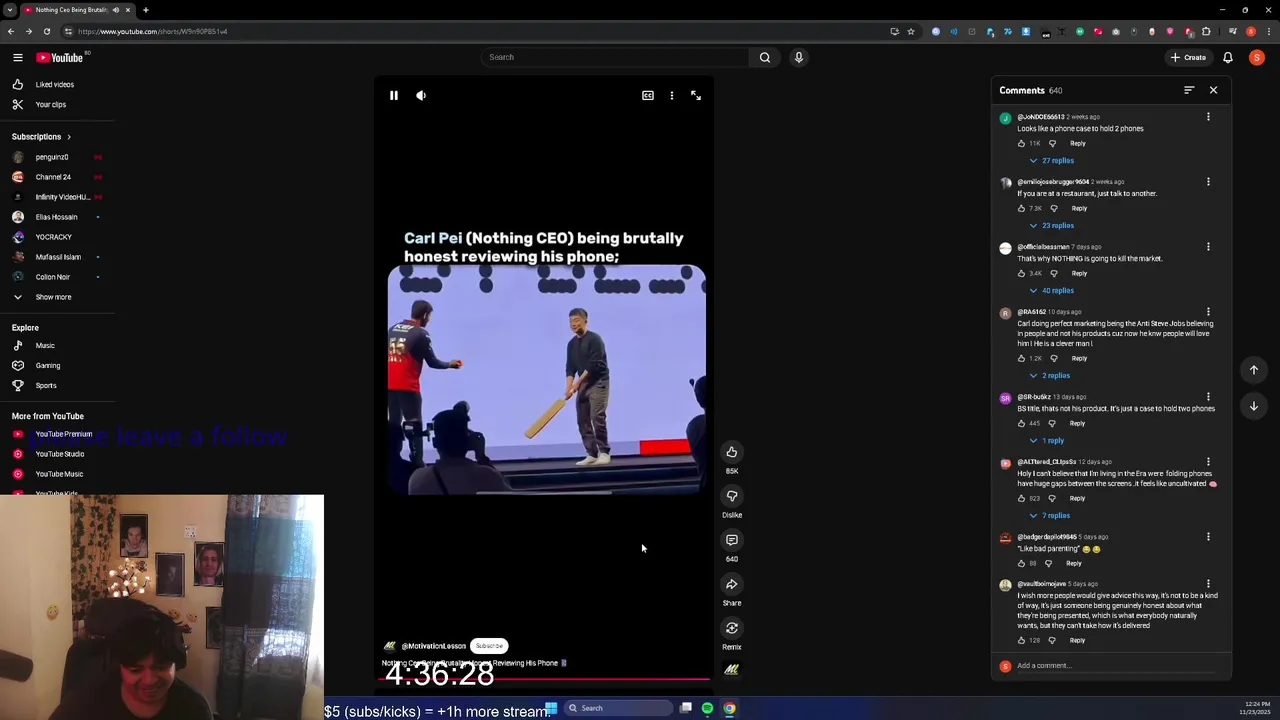Like the comment by @JohDOE56513
This screenshot has height=720, width=1280.
click(x=1021, y=144)
